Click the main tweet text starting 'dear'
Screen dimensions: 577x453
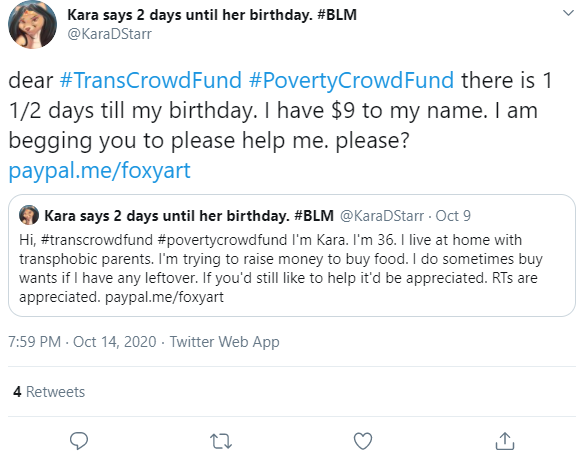[280, 110]
